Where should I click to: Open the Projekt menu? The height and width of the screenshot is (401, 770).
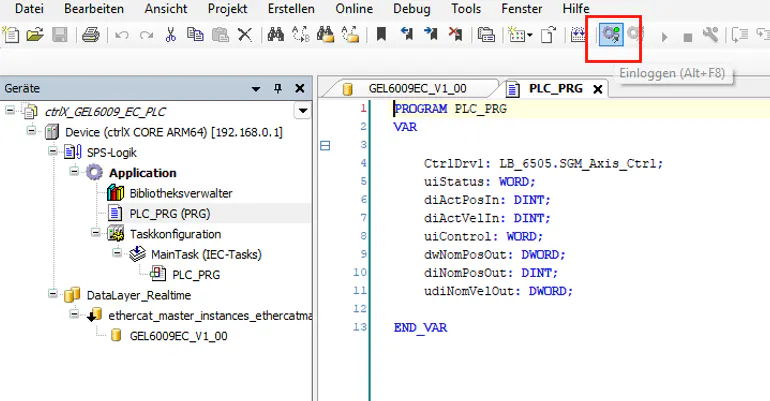(227, 8)
